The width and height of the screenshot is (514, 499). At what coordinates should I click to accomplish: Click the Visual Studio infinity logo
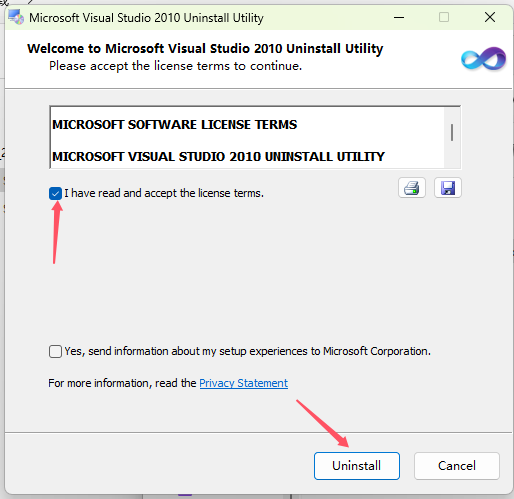483,58
